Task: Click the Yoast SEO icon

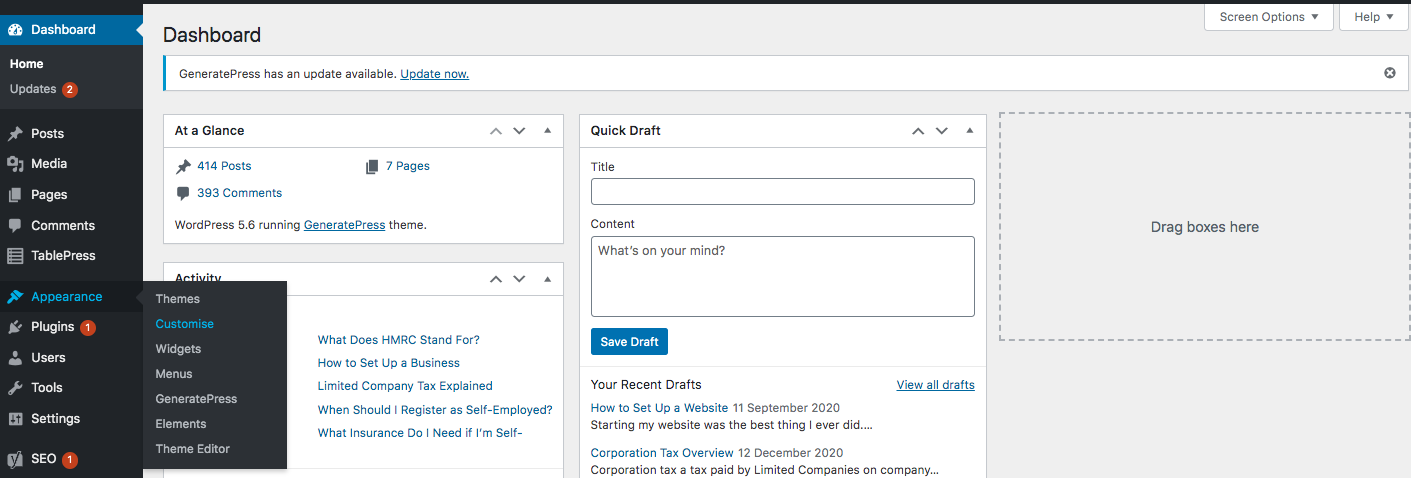Action: coord(15,460)
